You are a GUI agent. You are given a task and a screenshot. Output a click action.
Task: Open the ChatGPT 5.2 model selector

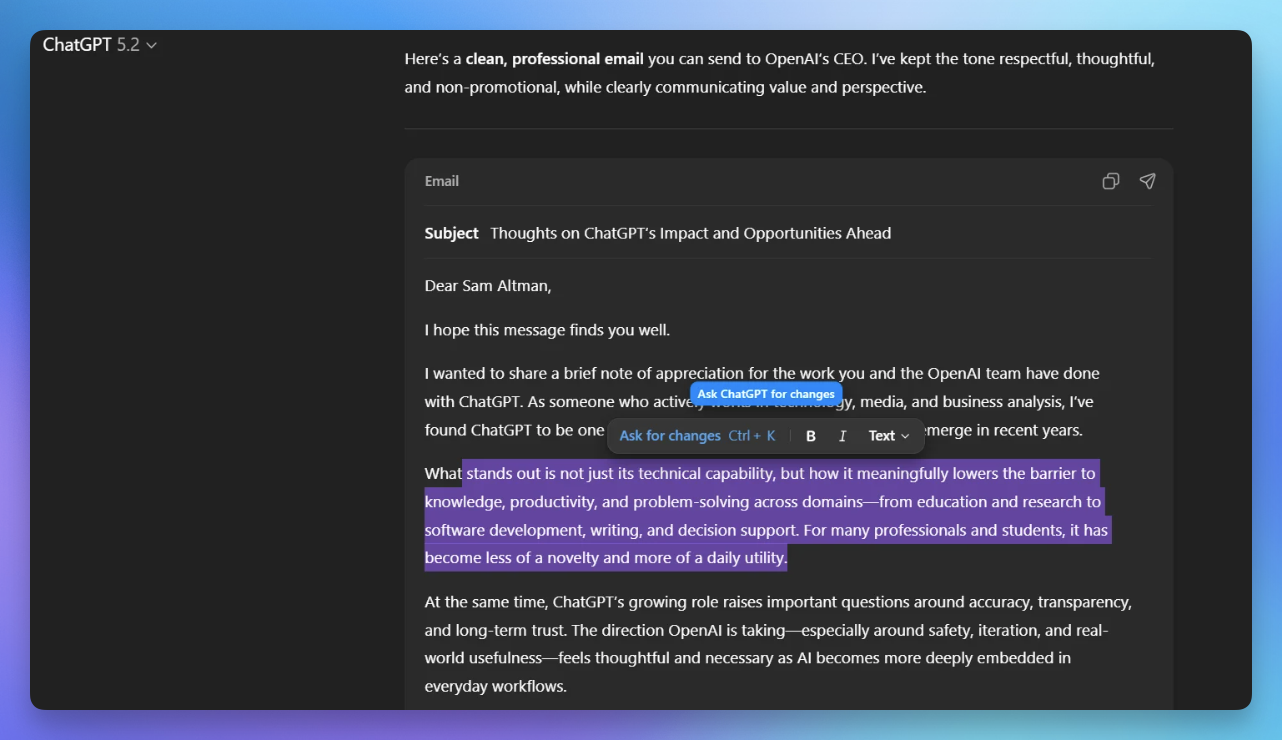100,45
